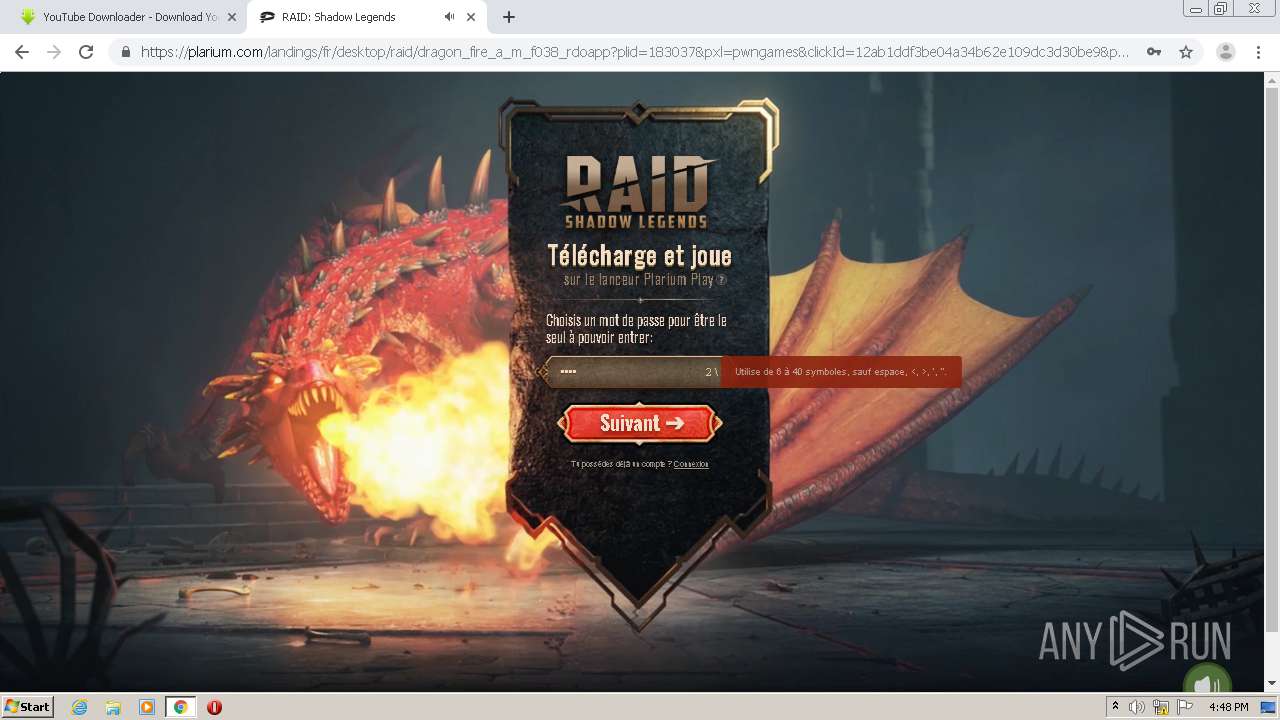1280x720 pixels.
Task: Close the YouTube Downloader tab
Action: (232, 17)
